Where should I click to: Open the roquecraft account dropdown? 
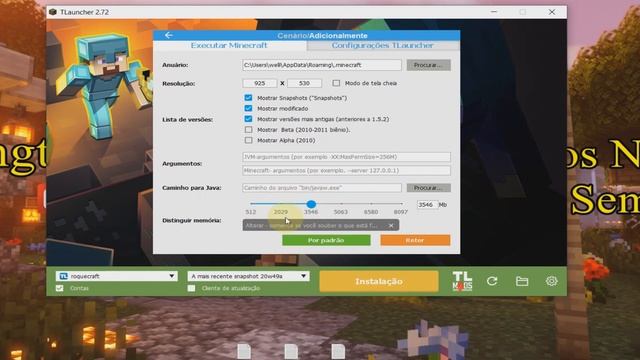pos(117,276)
